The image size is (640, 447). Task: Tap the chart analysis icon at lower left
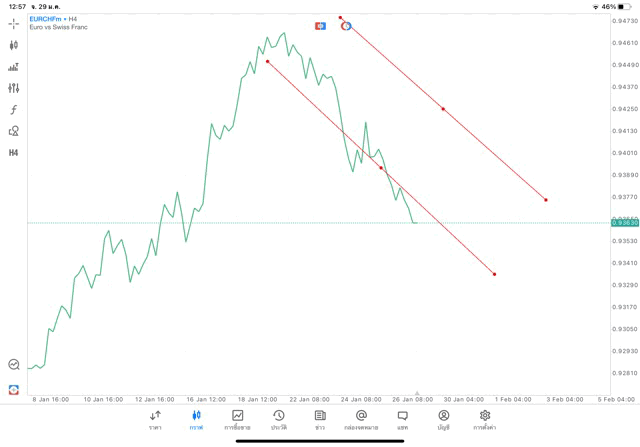[13, 365]
